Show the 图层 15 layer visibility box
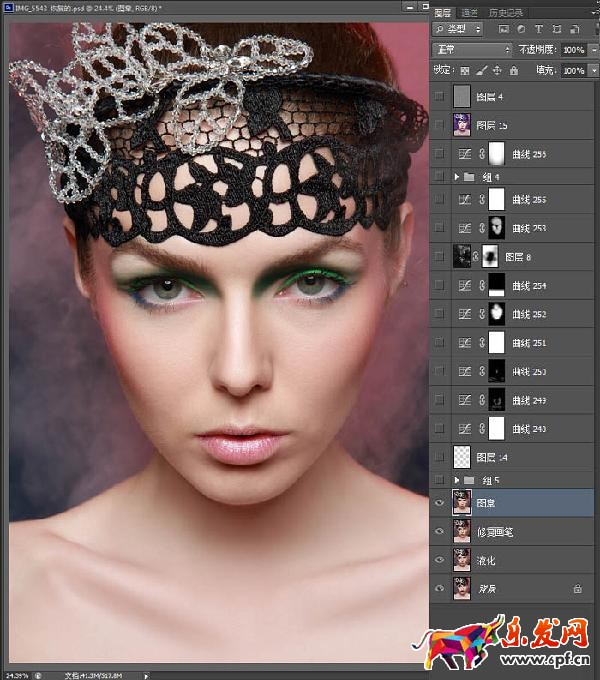The height and width of the screenshot is (680, 600). pyautogui.click(x=440, y=124)
